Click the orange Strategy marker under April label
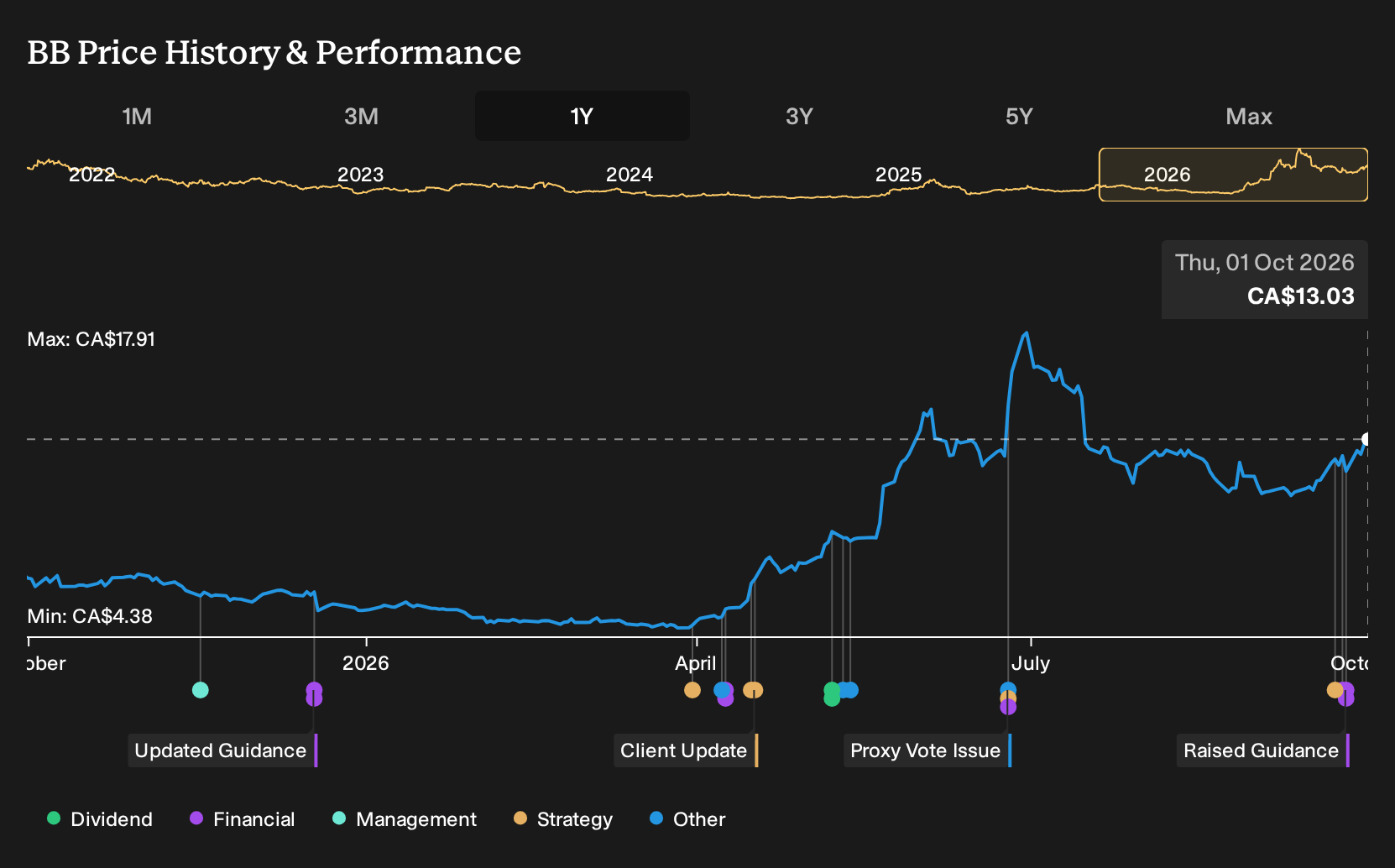 (692, 690)
